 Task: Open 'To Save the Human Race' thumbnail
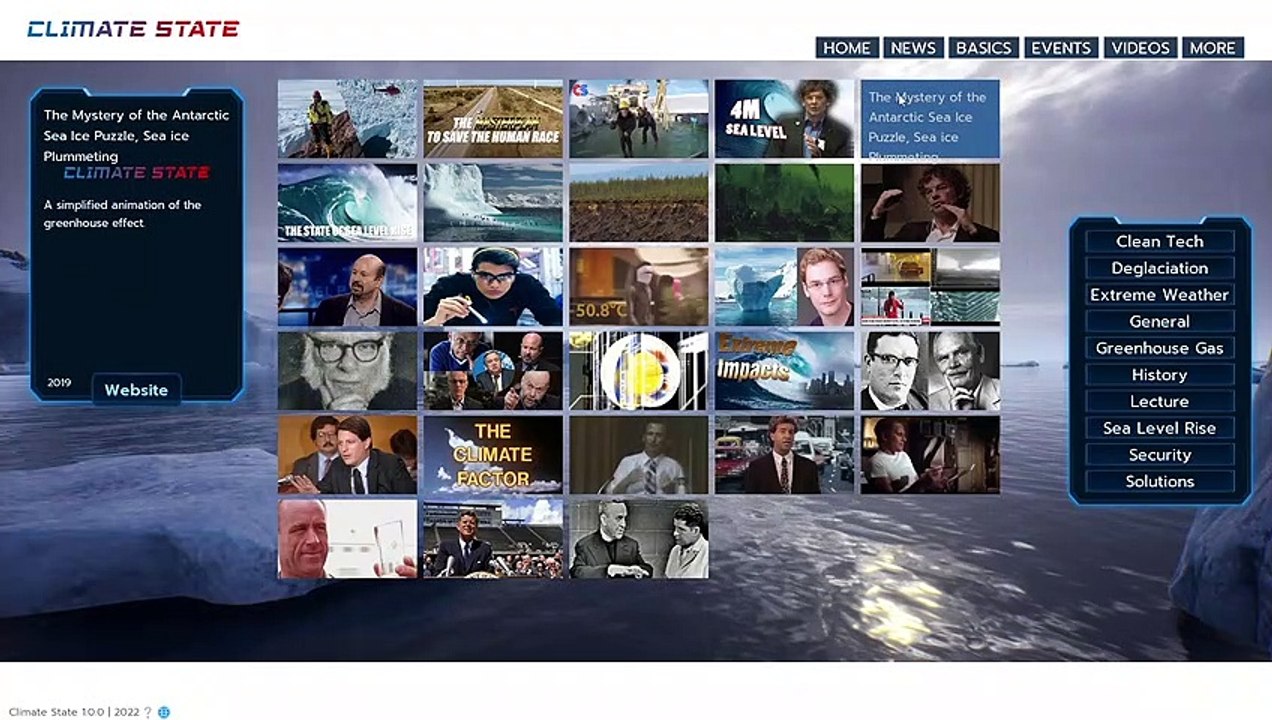point(493,119)
